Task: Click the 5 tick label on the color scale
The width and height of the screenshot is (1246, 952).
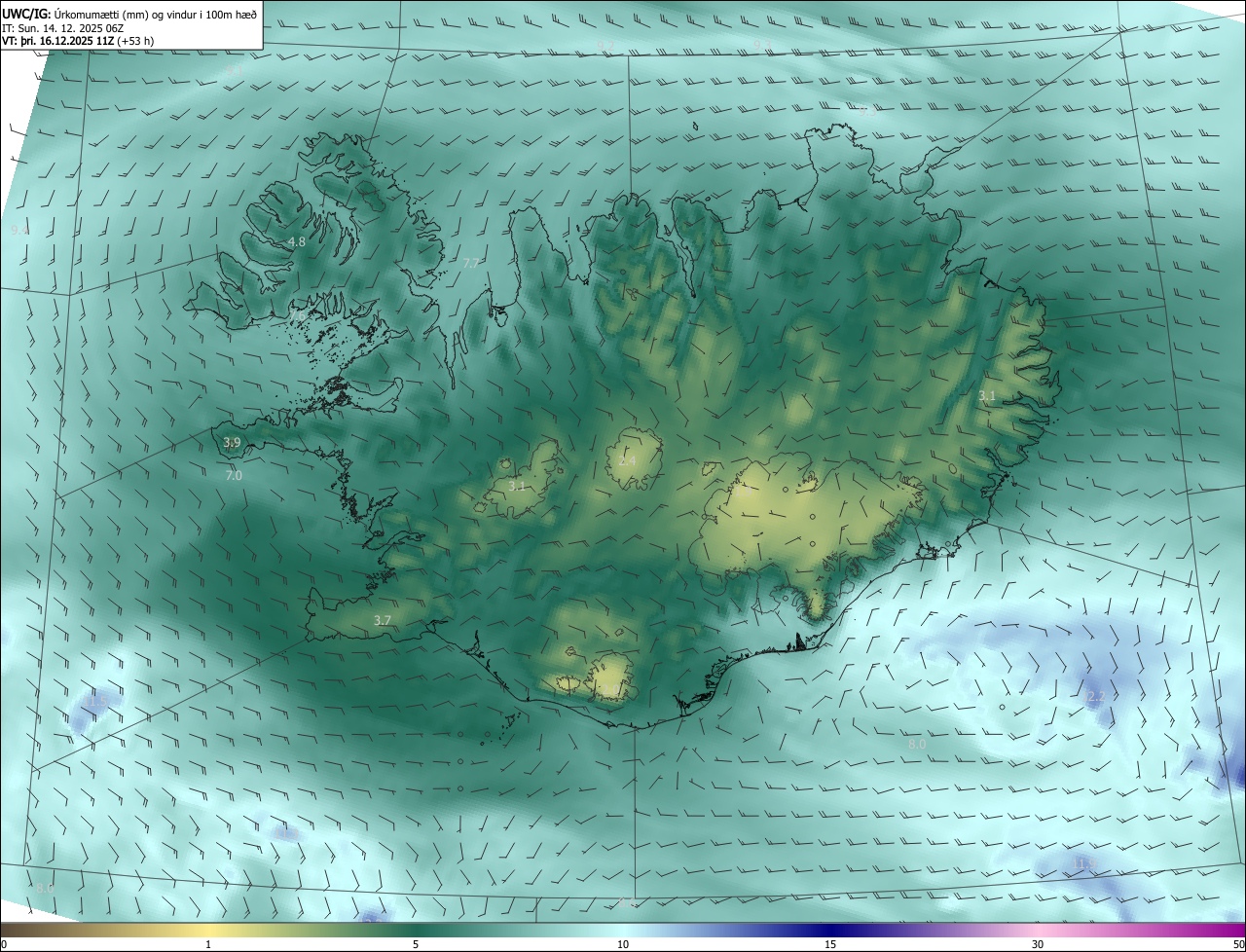Action: coord(416,944)
